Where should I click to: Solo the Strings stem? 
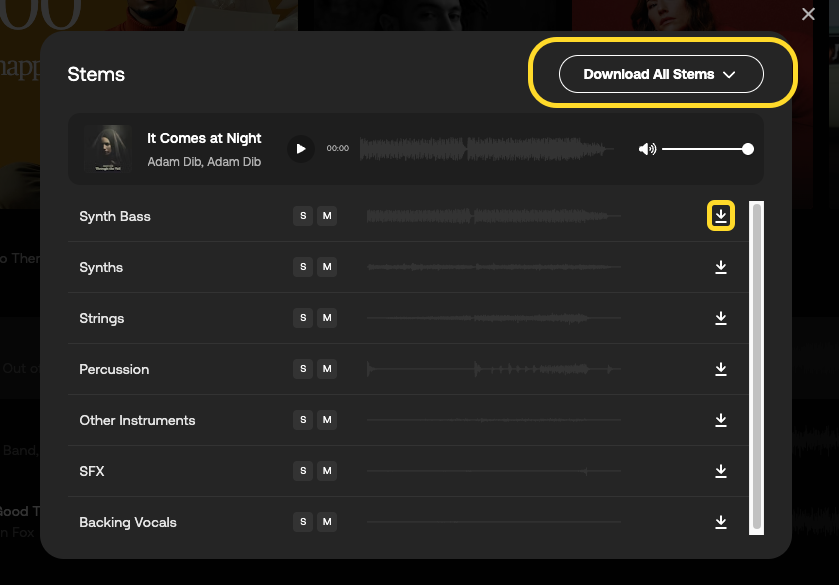point(303,318)
